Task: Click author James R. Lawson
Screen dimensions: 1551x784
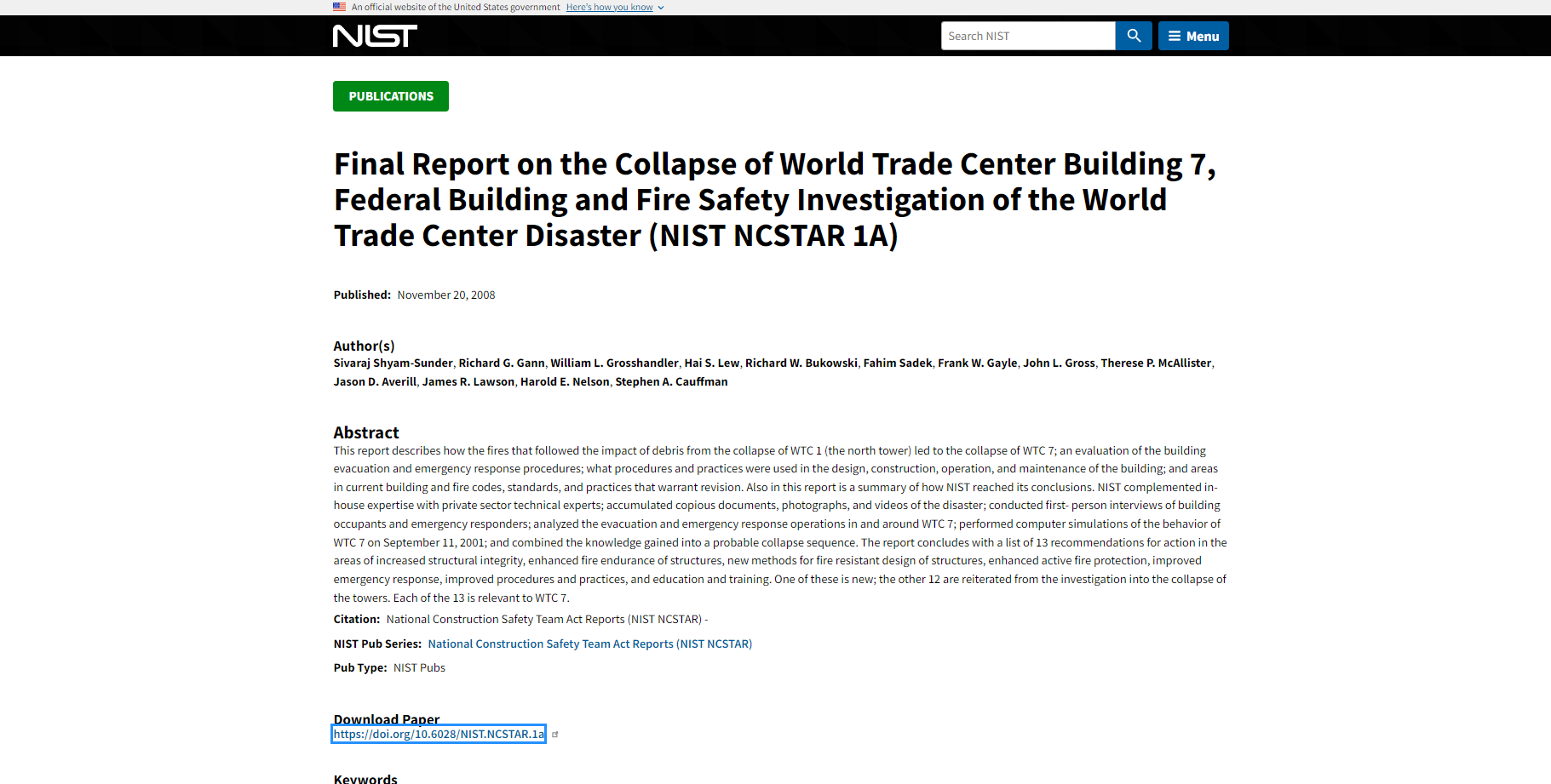Action: coord(468,381)
